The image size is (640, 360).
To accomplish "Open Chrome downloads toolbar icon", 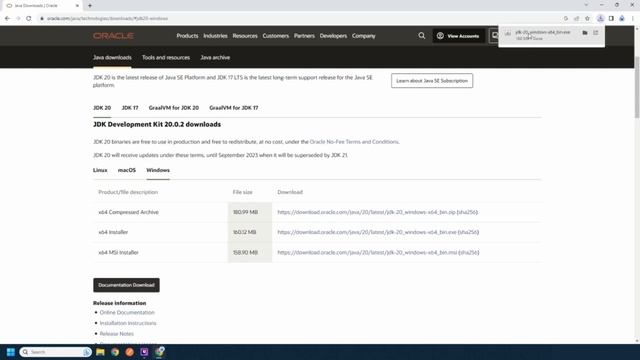I will click(600, 18).
